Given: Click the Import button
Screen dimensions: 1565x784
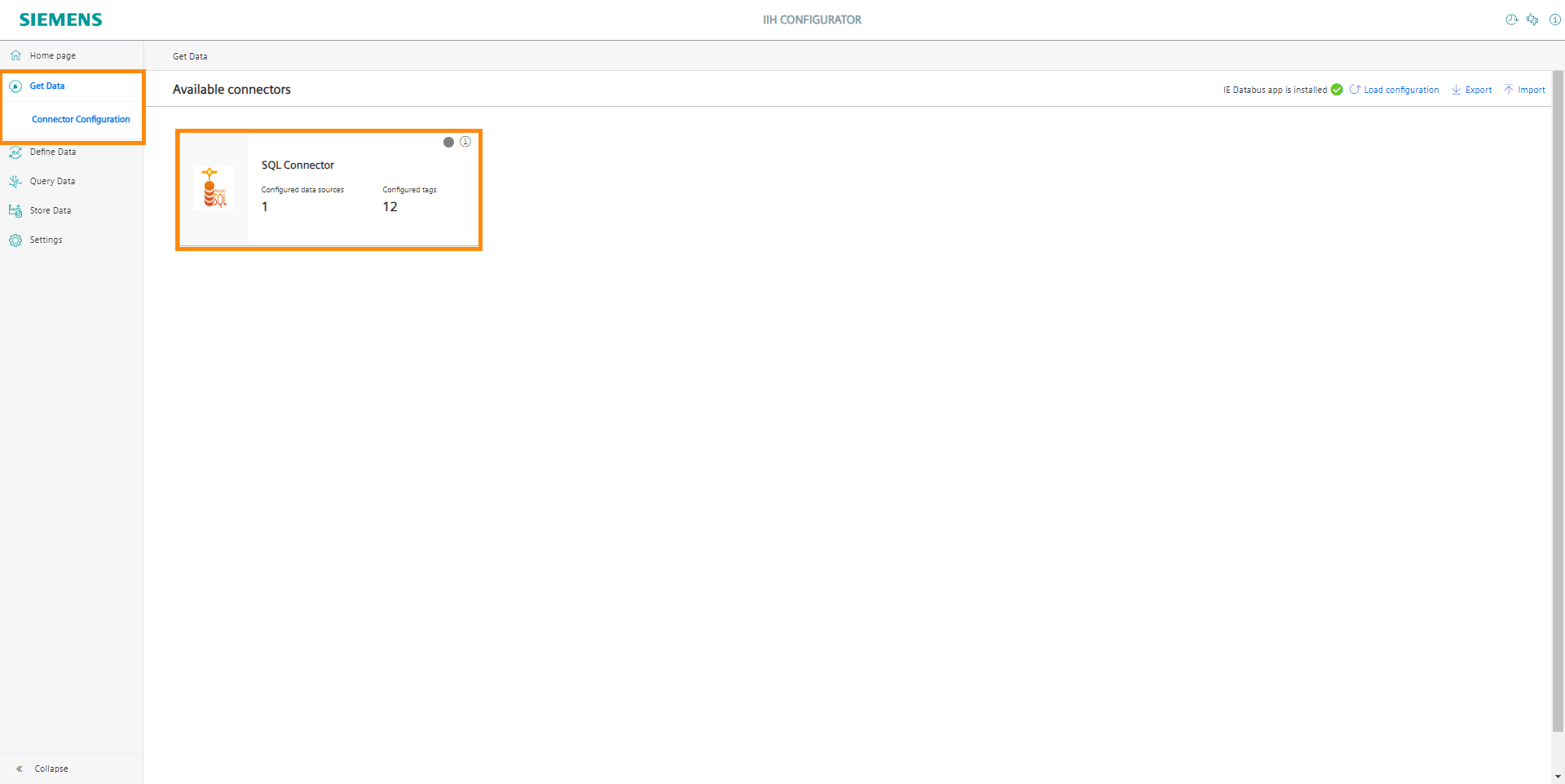Looking at the screenshot, I should tap(1531, 90).
